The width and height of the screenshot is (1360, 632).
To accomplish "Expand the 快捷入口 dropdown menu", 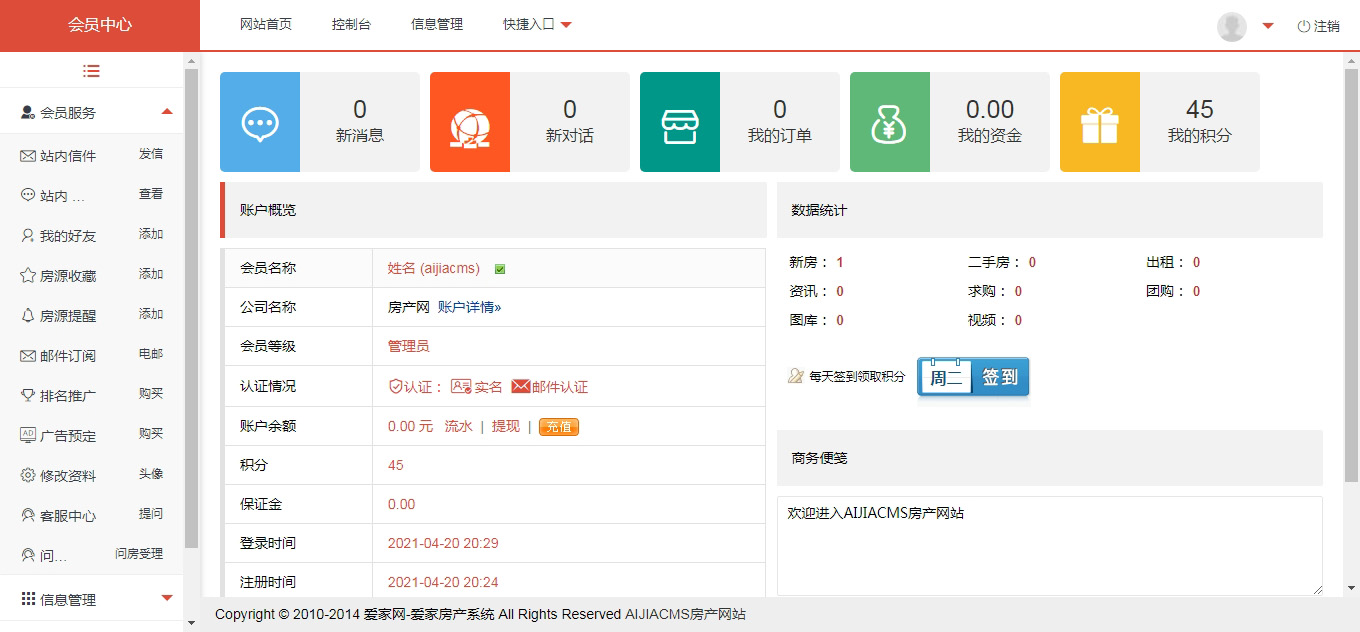I will coord(537,25).
